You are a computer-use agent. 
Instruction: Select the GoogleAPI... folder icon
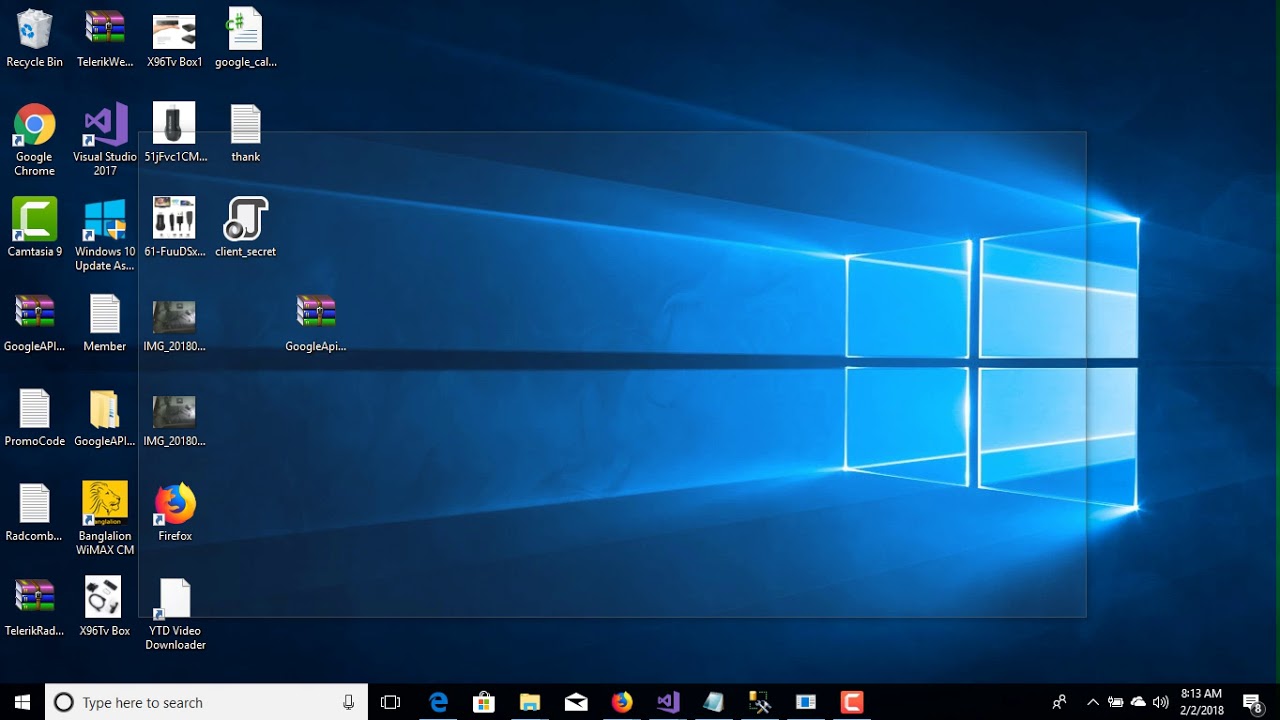pyautogui.click(x=105, y=418)
